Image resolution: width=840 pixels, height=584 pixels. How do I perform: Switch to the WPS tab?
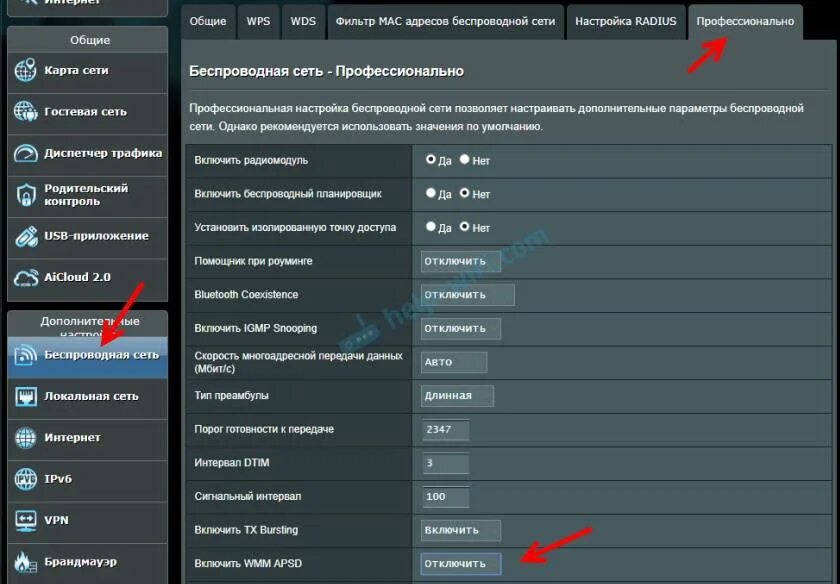tap(258, 22)
